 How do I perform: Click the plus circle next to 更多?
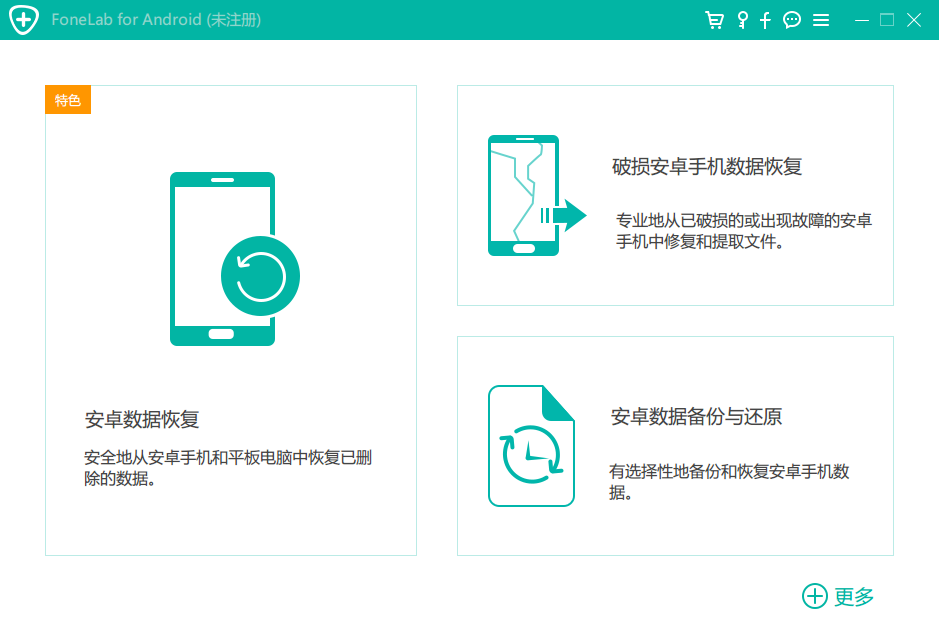click(814, 596)
